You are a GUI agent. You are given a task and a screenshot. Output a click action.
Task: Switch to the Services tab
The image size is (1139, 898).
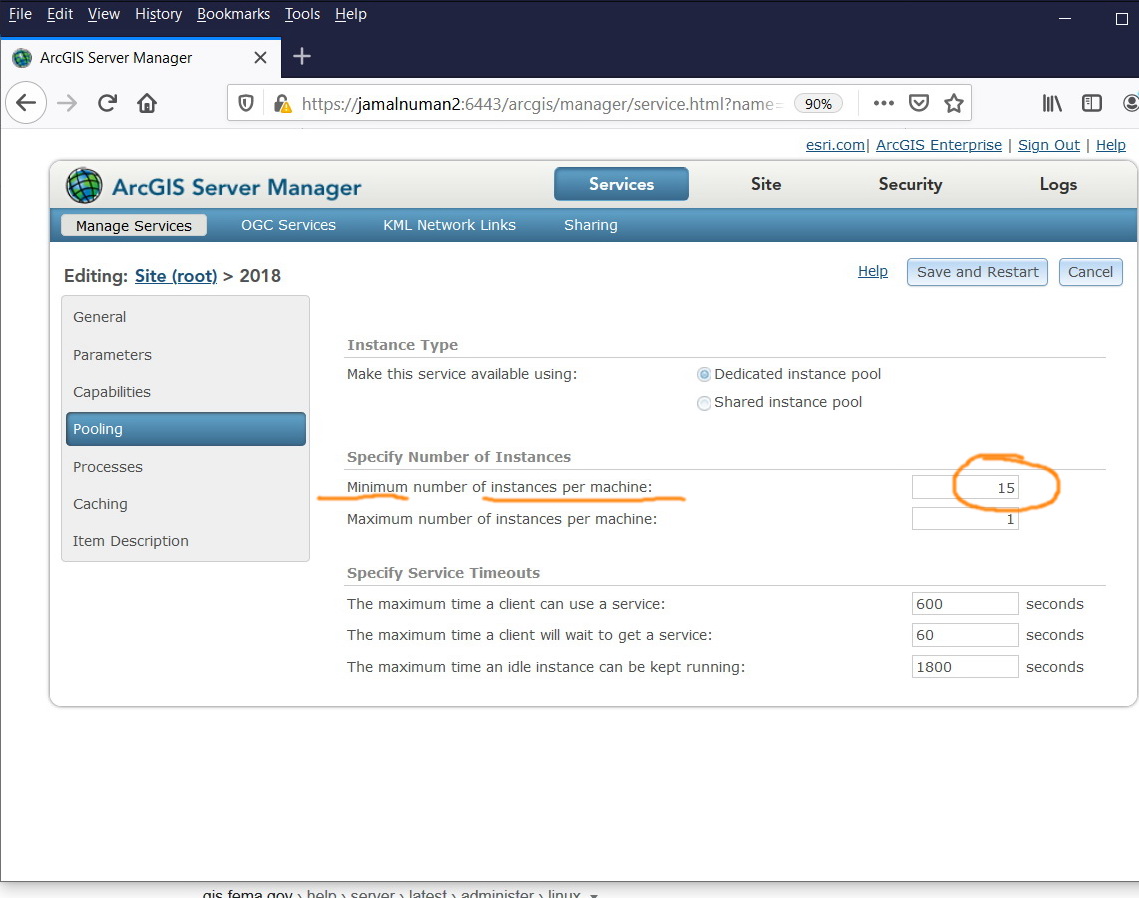click(x=621, y=185)
